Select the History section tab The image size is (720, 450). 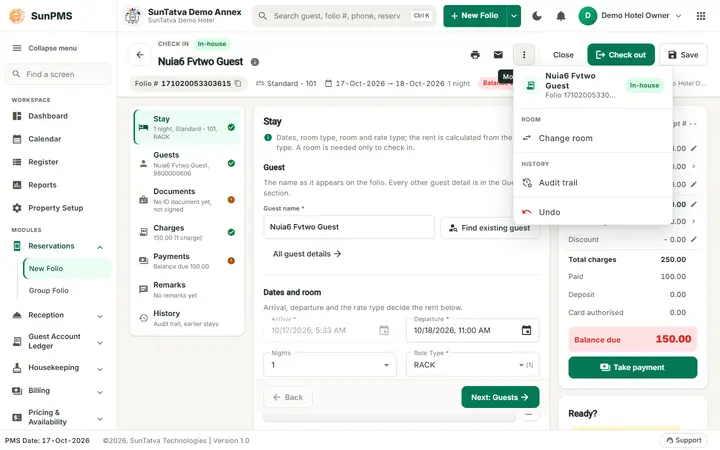187,318
